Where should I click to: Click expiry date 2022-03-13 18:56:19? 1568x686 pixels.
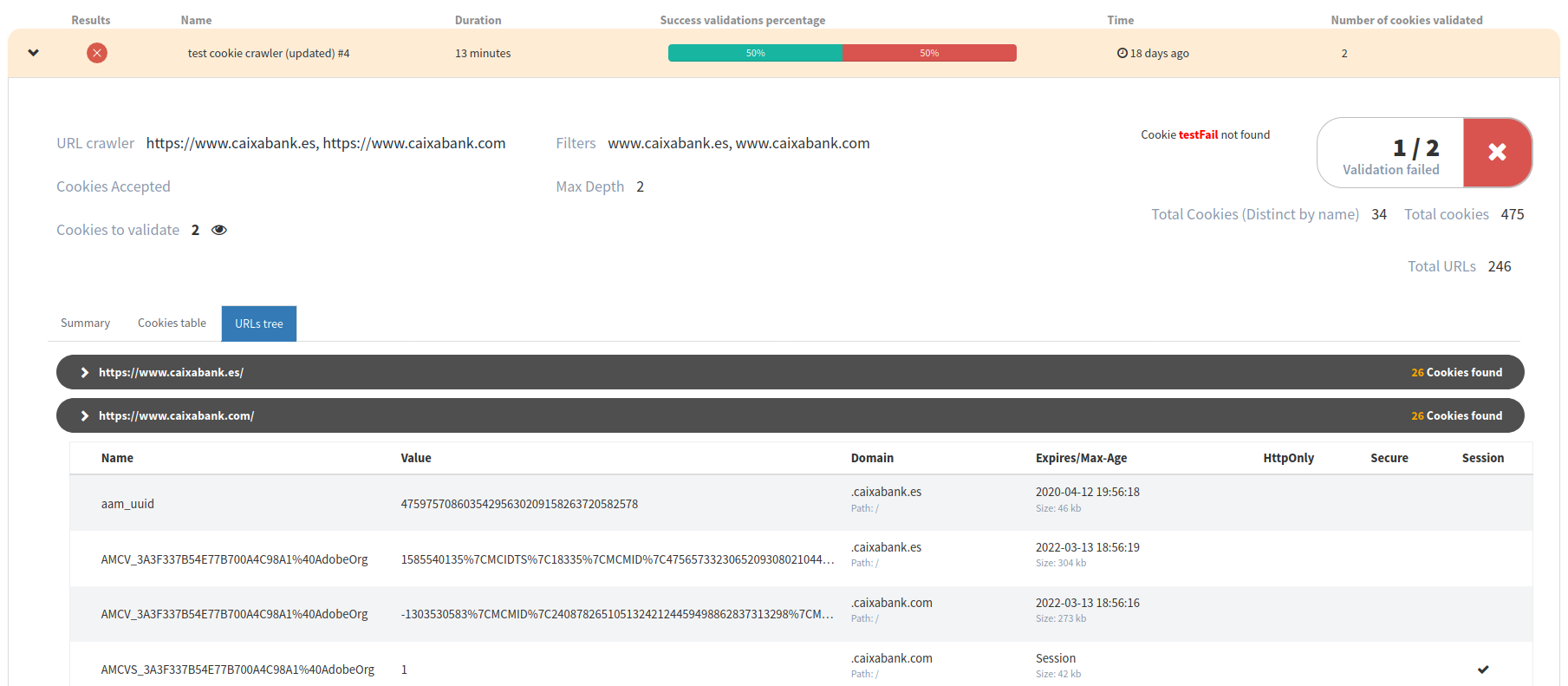(x=1087, y=547)
